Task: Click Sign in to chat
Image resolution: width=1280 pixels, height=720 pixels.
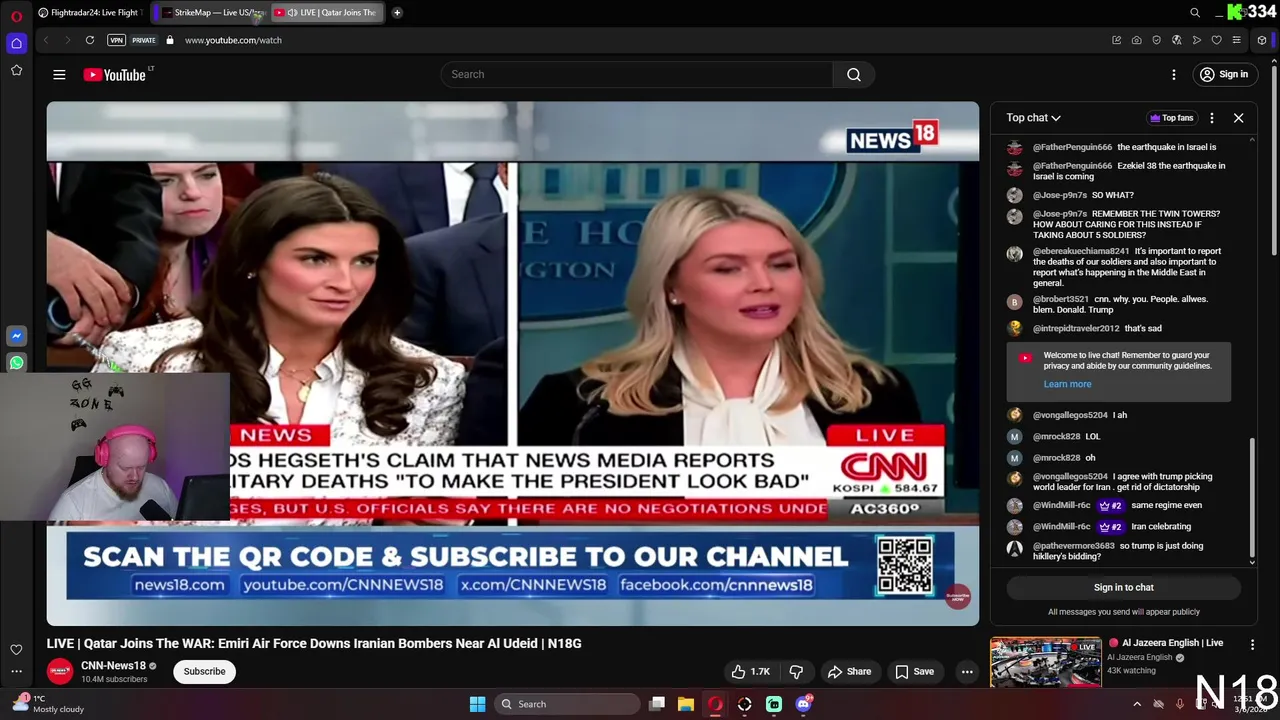Action: pyautogui.click(x=1123, y=587)
